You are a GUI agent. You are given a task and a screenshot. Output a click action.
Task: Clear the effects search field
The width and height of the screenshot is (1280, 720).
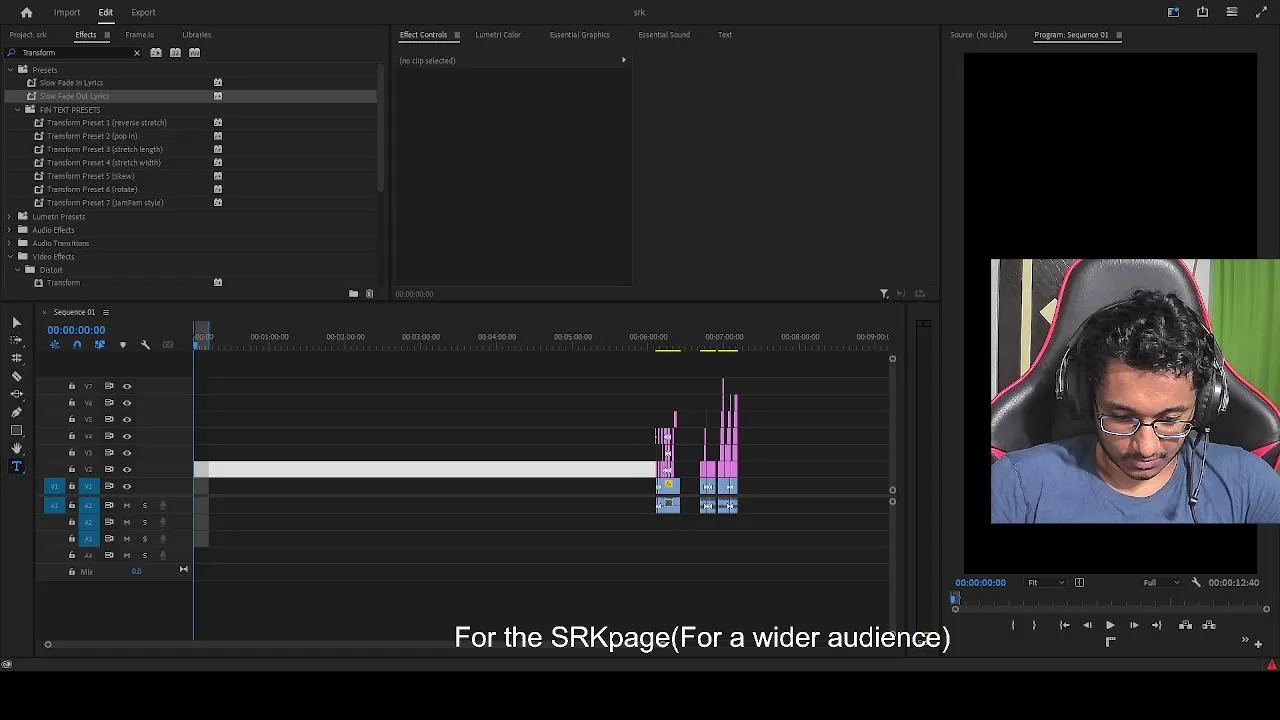137,52
